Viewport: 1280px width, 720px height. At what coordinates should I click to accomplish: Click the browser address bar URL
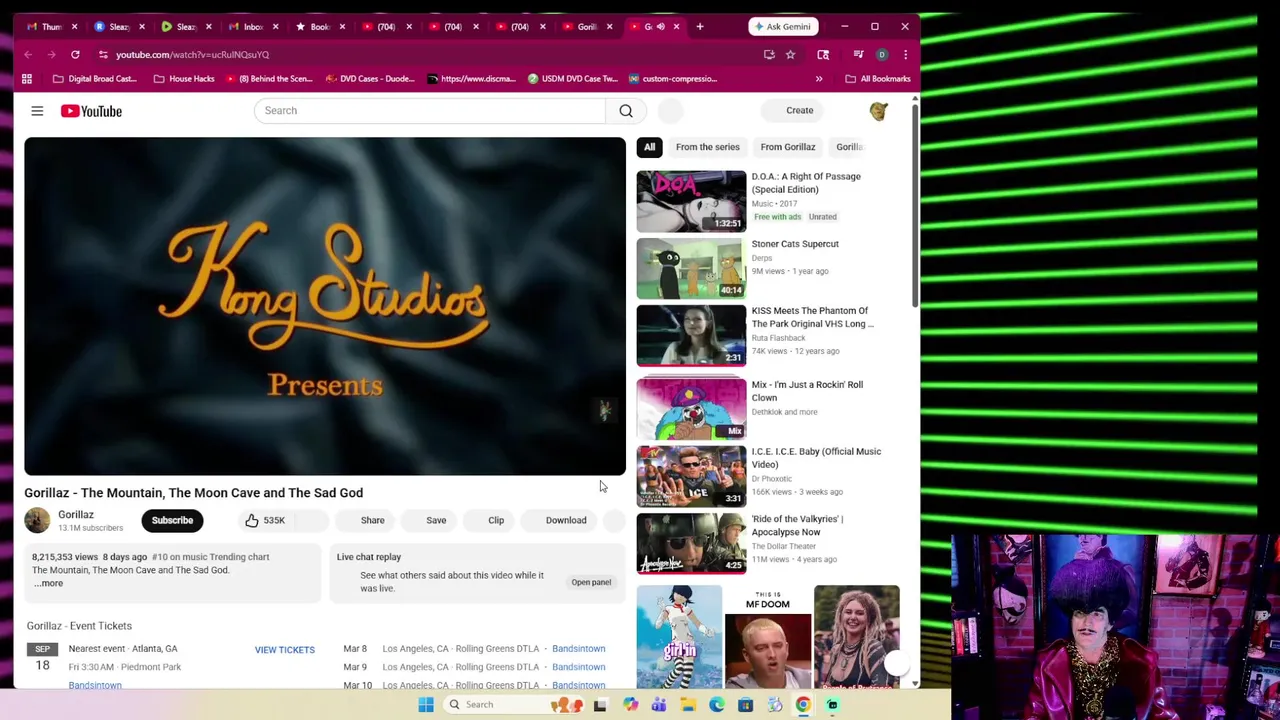[192, 55]
